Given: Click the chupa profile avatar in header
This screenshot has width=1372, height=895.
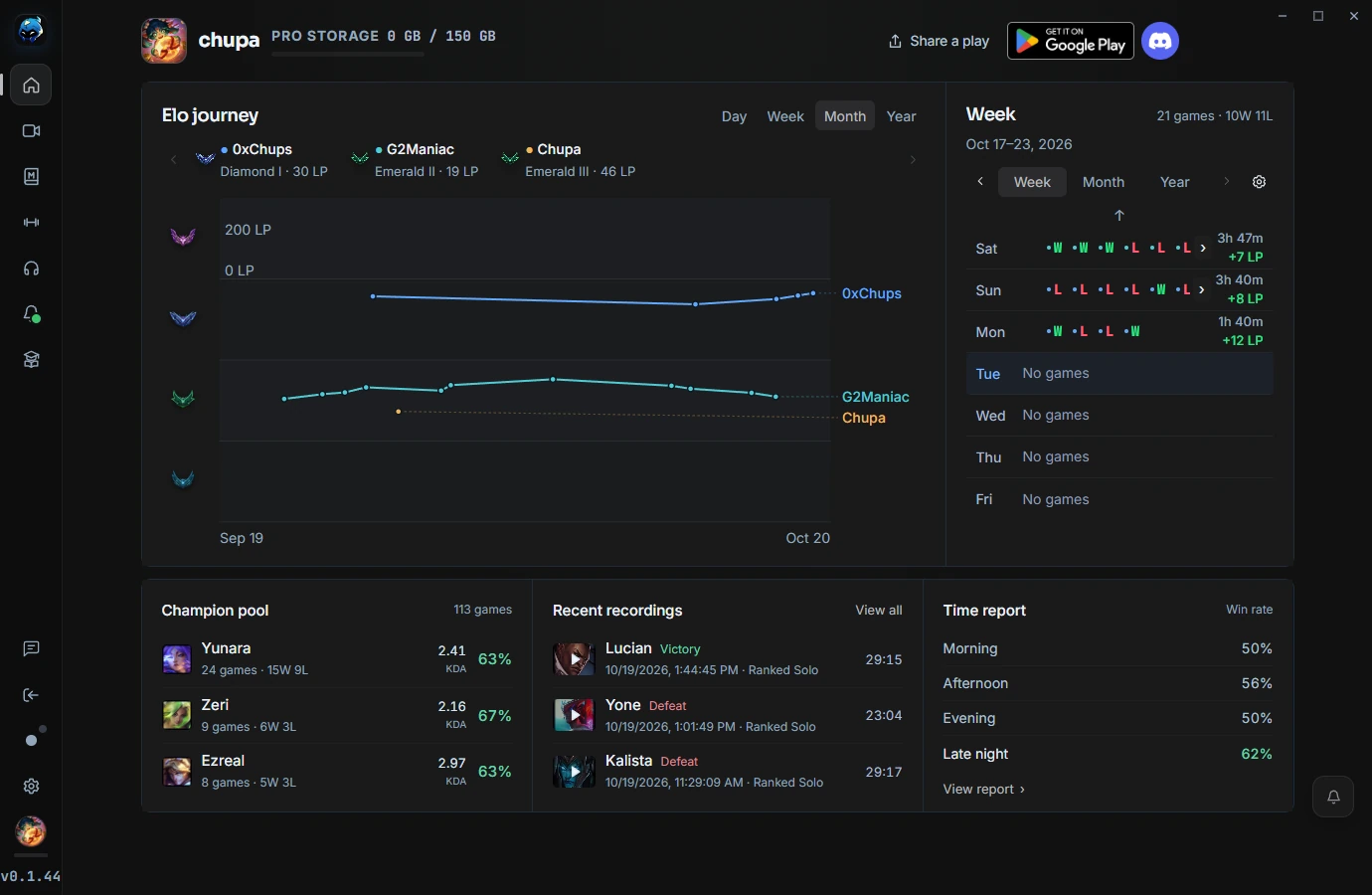Looking at the screenshot, I should pos(164,41).
